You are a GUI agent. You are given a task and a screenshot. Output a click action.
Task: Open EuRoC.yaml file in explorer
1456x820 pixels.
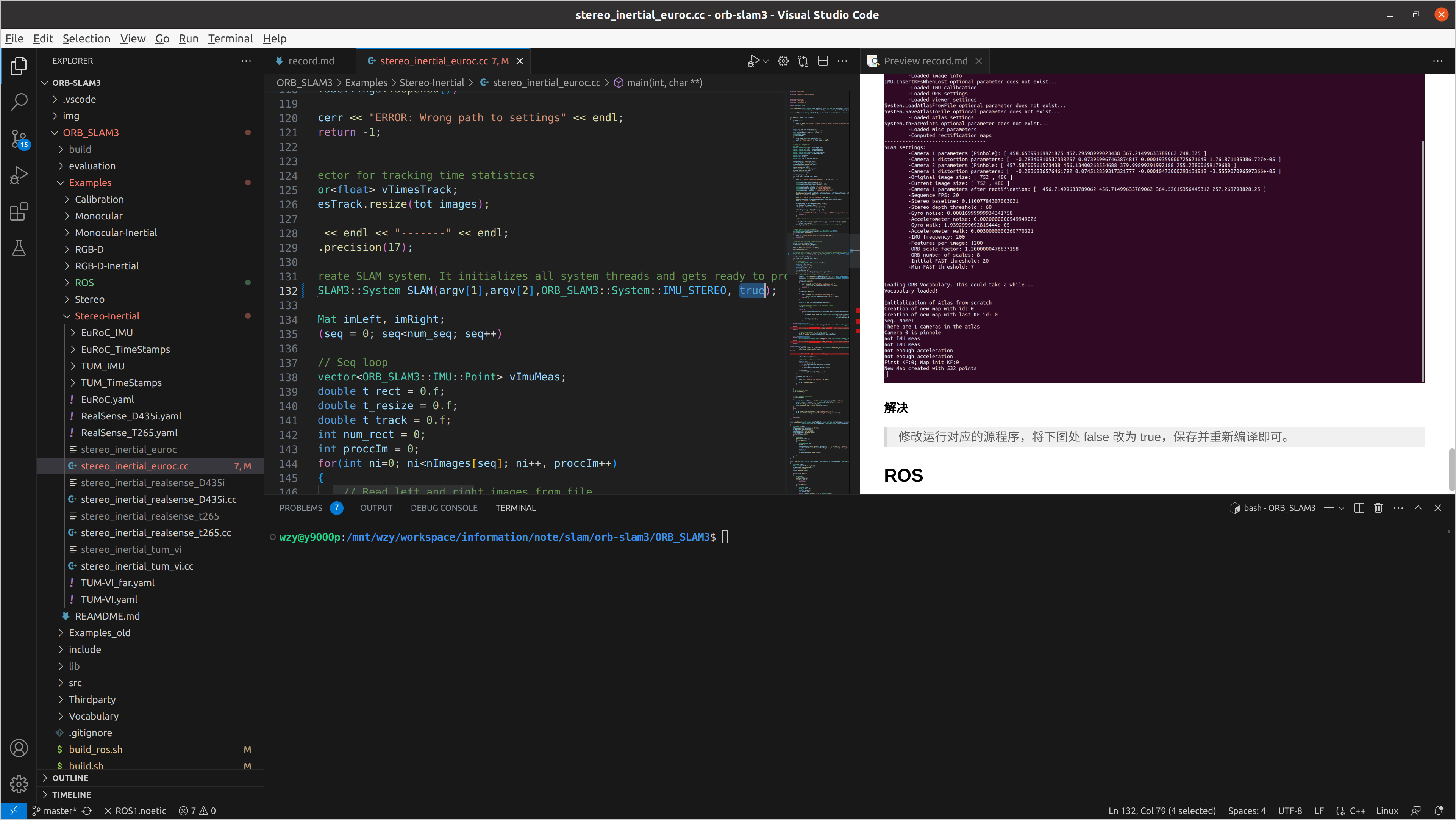[150, 399]
